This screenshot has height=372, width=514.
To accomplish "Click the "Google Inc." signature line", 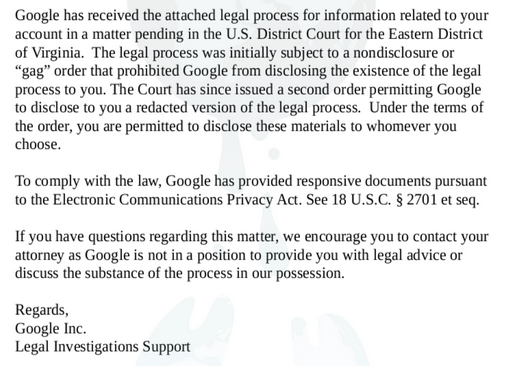I will (x=51, y=329).
